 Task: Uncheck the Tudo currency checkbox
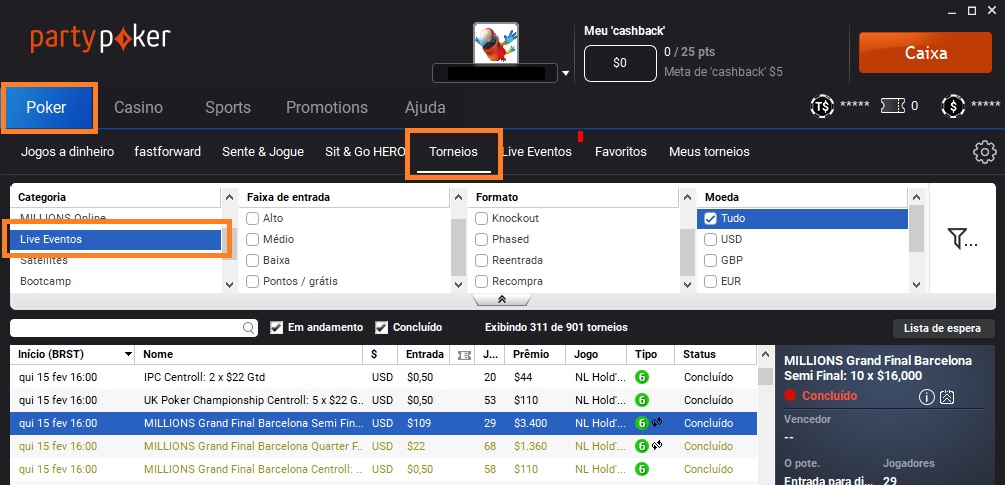coord(710,218)
